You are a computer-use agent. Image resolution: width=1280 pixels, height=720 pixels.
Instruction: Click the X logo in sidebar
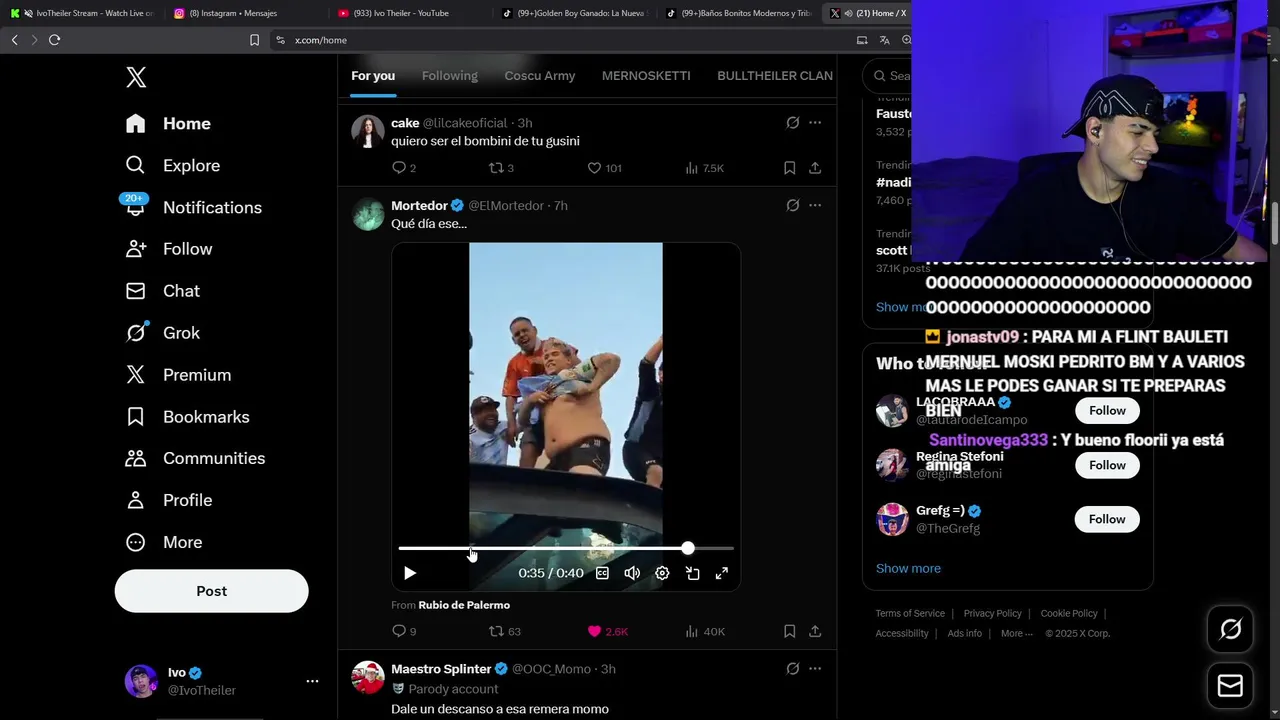[136, 77]
